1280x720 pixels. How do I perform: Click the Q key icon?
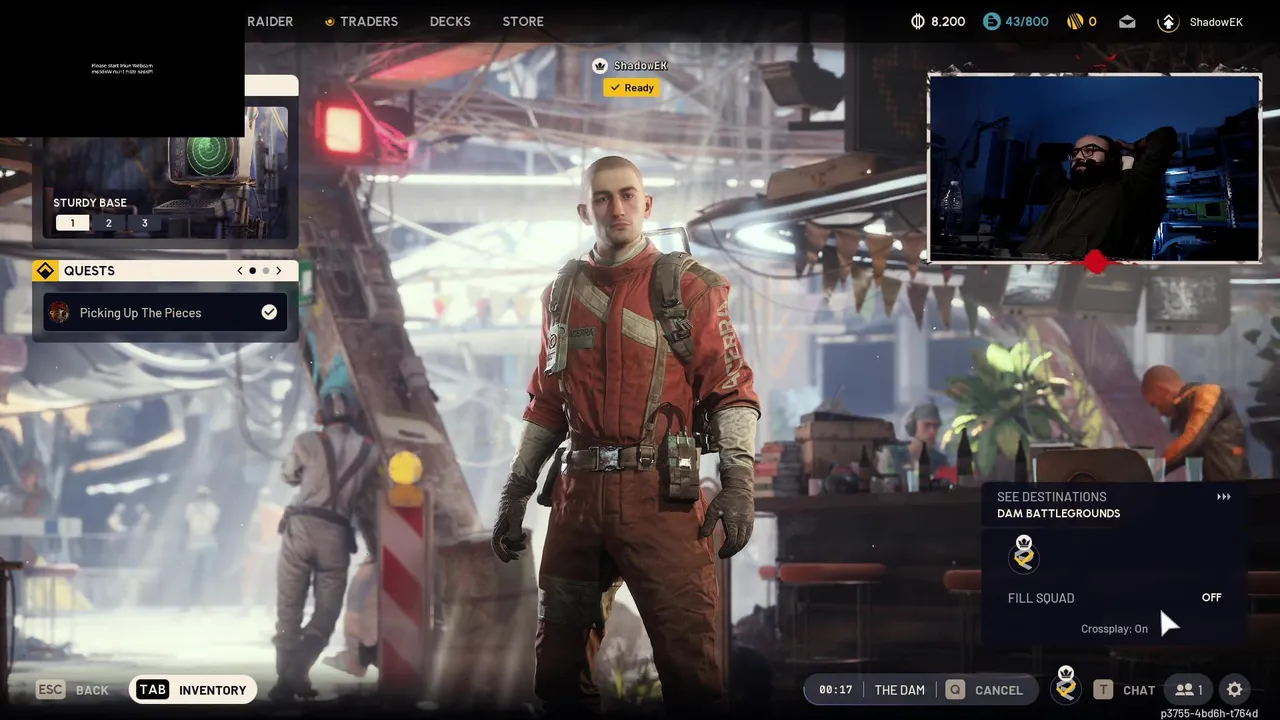pyautogui.click(x=956, y=690)
